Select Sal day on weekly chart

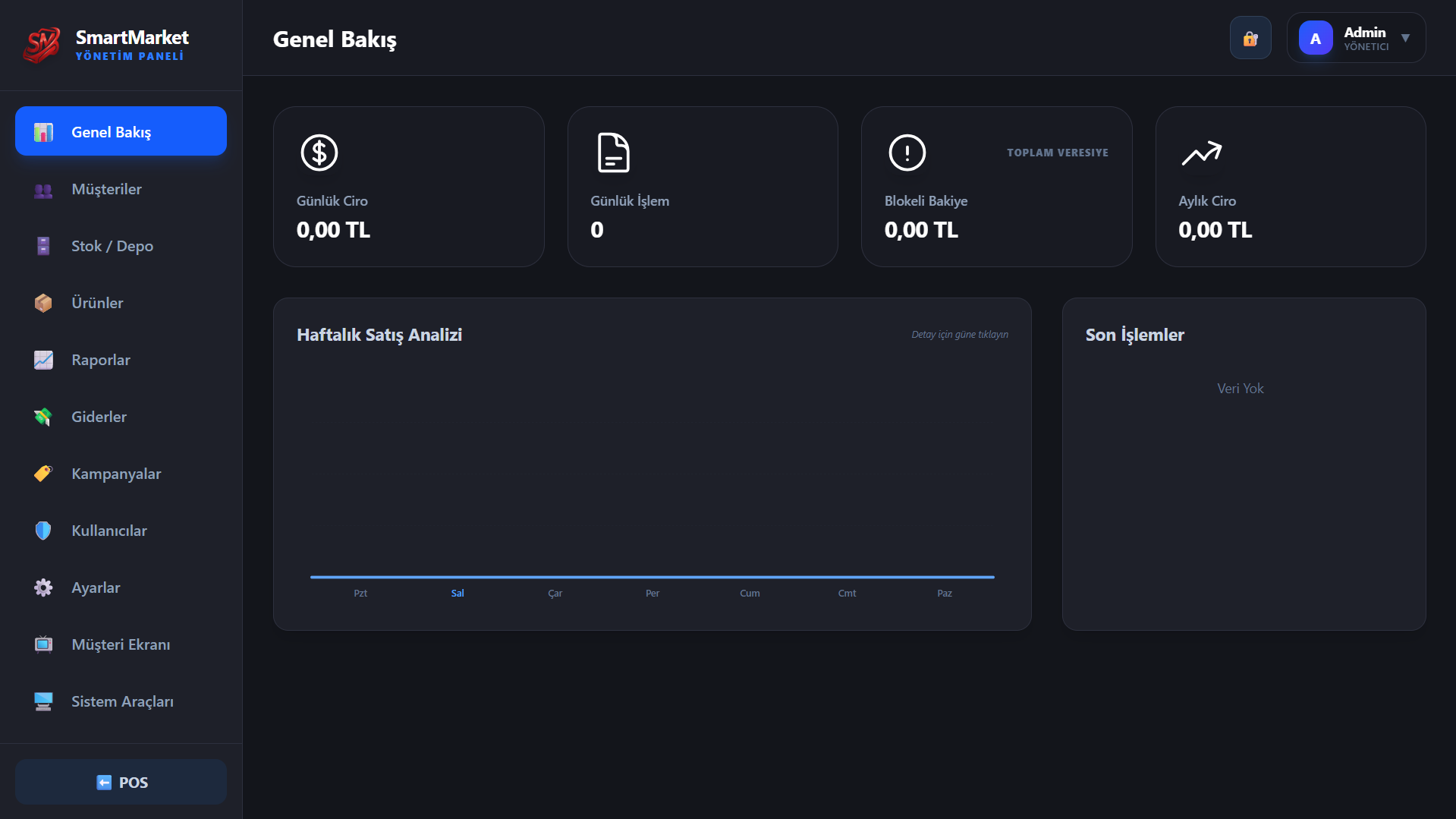[458, 594]
